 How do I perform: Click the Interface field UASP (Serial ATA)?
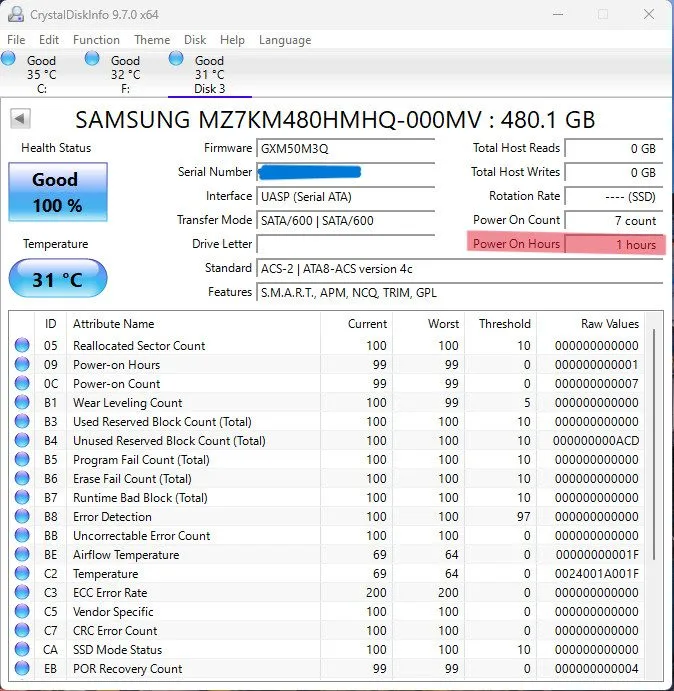pos(345,197)
